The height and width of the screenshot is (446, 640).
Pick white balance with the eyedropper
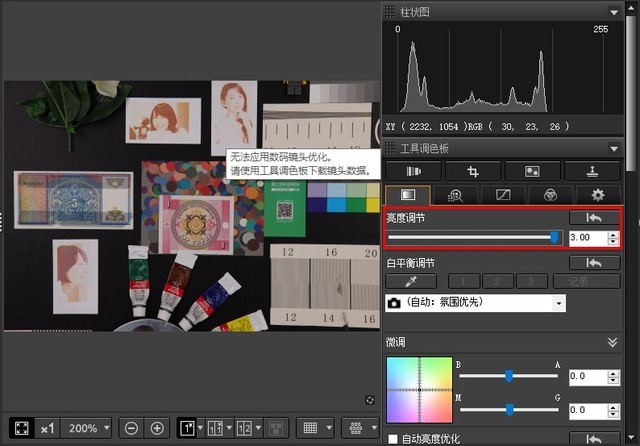click(411, 281)
